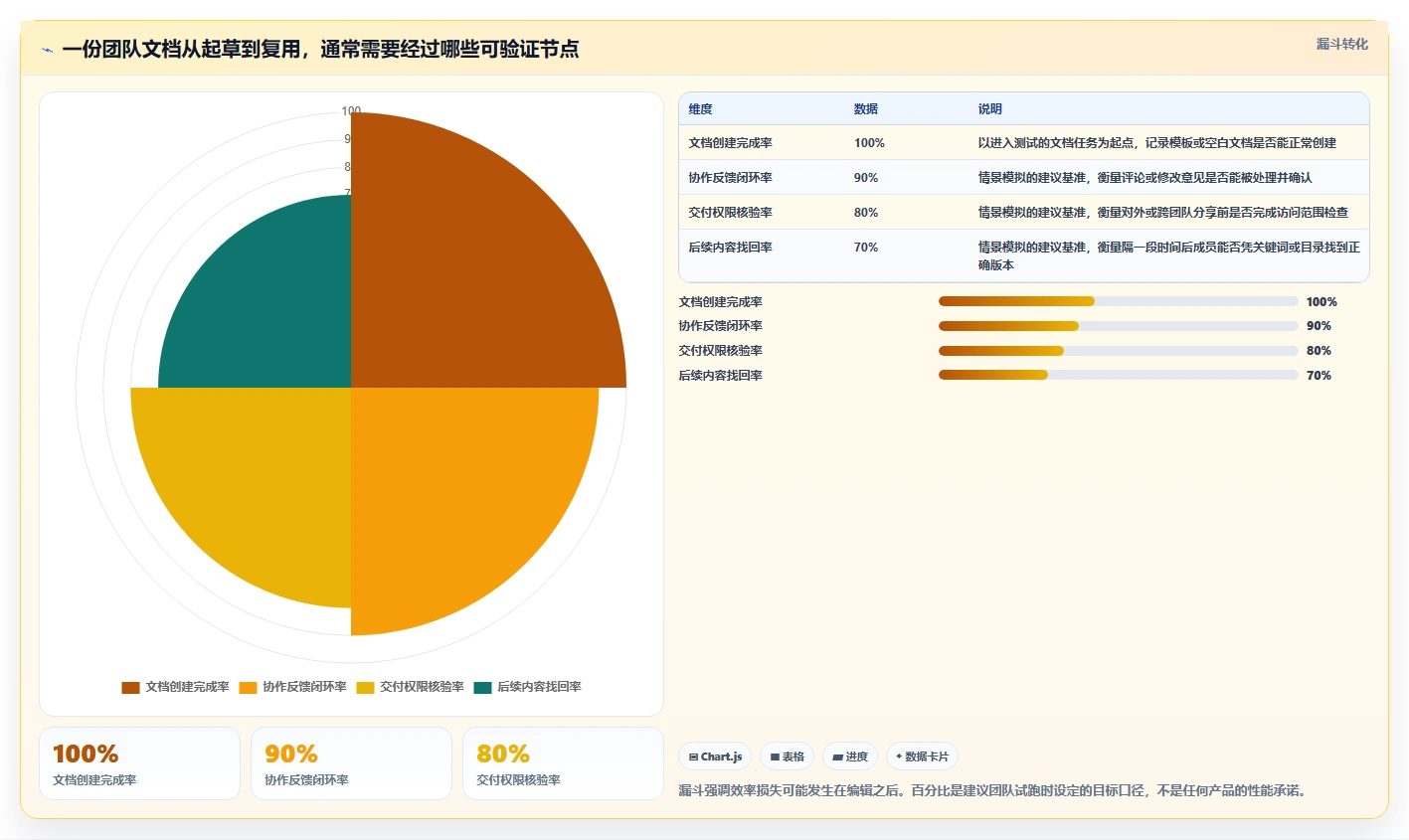Click the 说明 column header
The image size is (1409, 840).
989,109
